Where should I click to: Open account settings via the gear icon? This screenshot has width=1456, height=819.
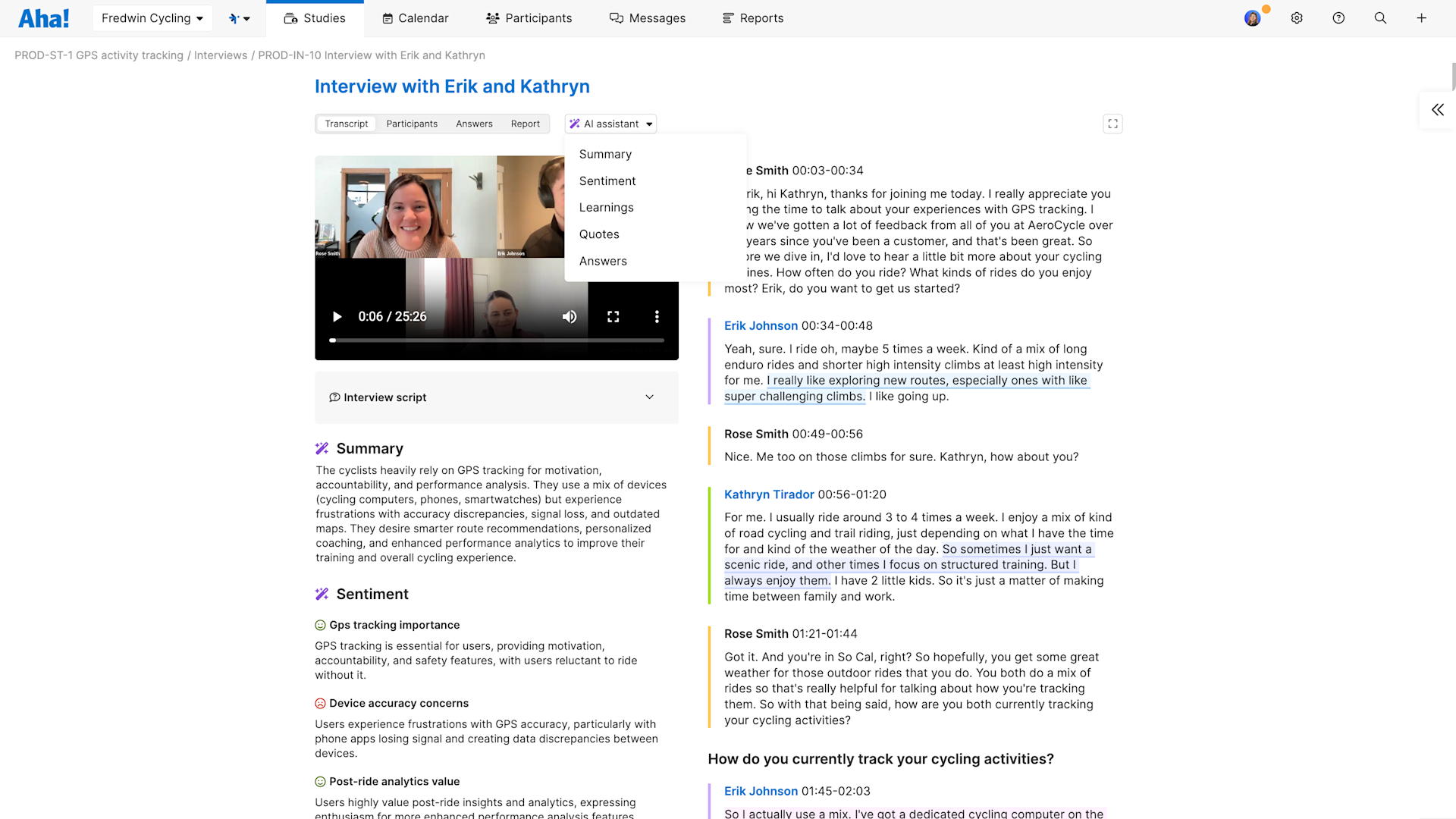pos(1296,17)
